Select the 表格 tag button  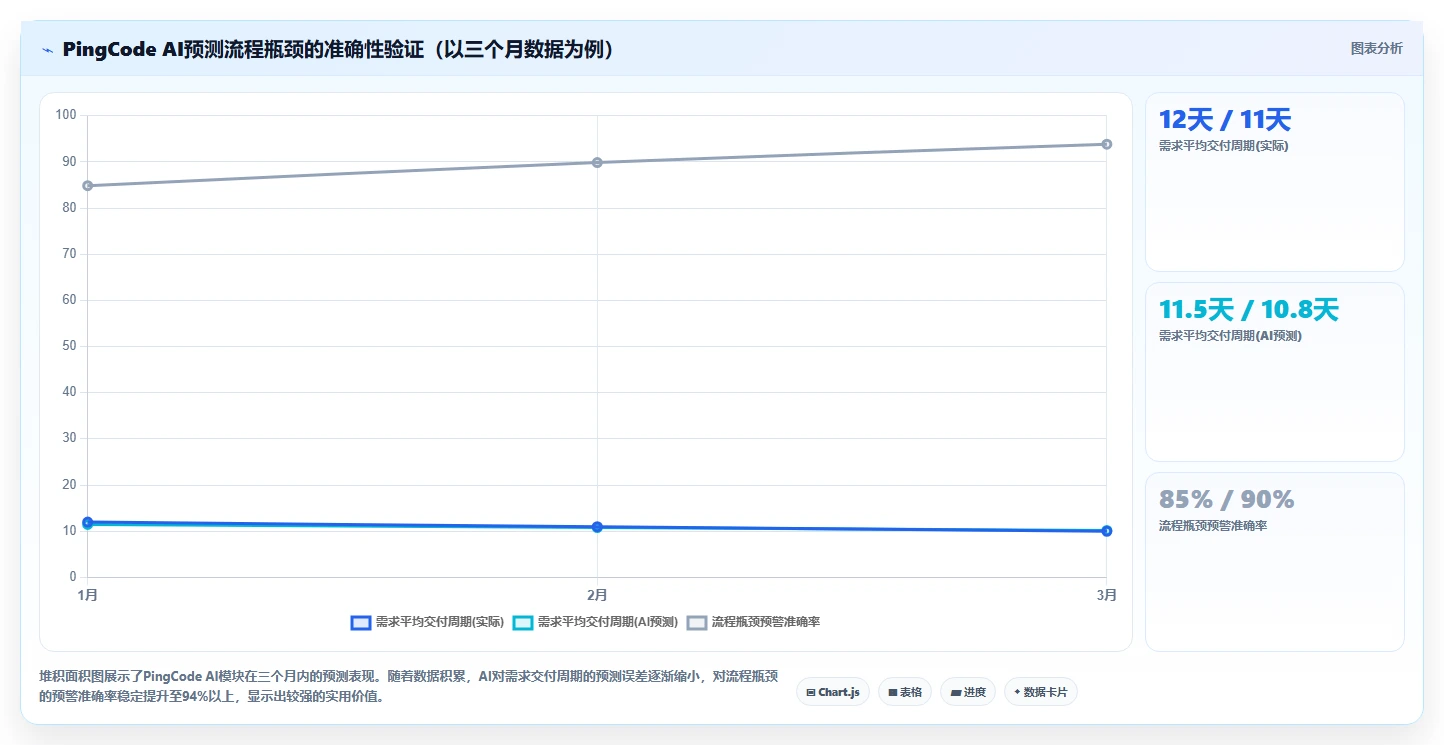[905, 692]
